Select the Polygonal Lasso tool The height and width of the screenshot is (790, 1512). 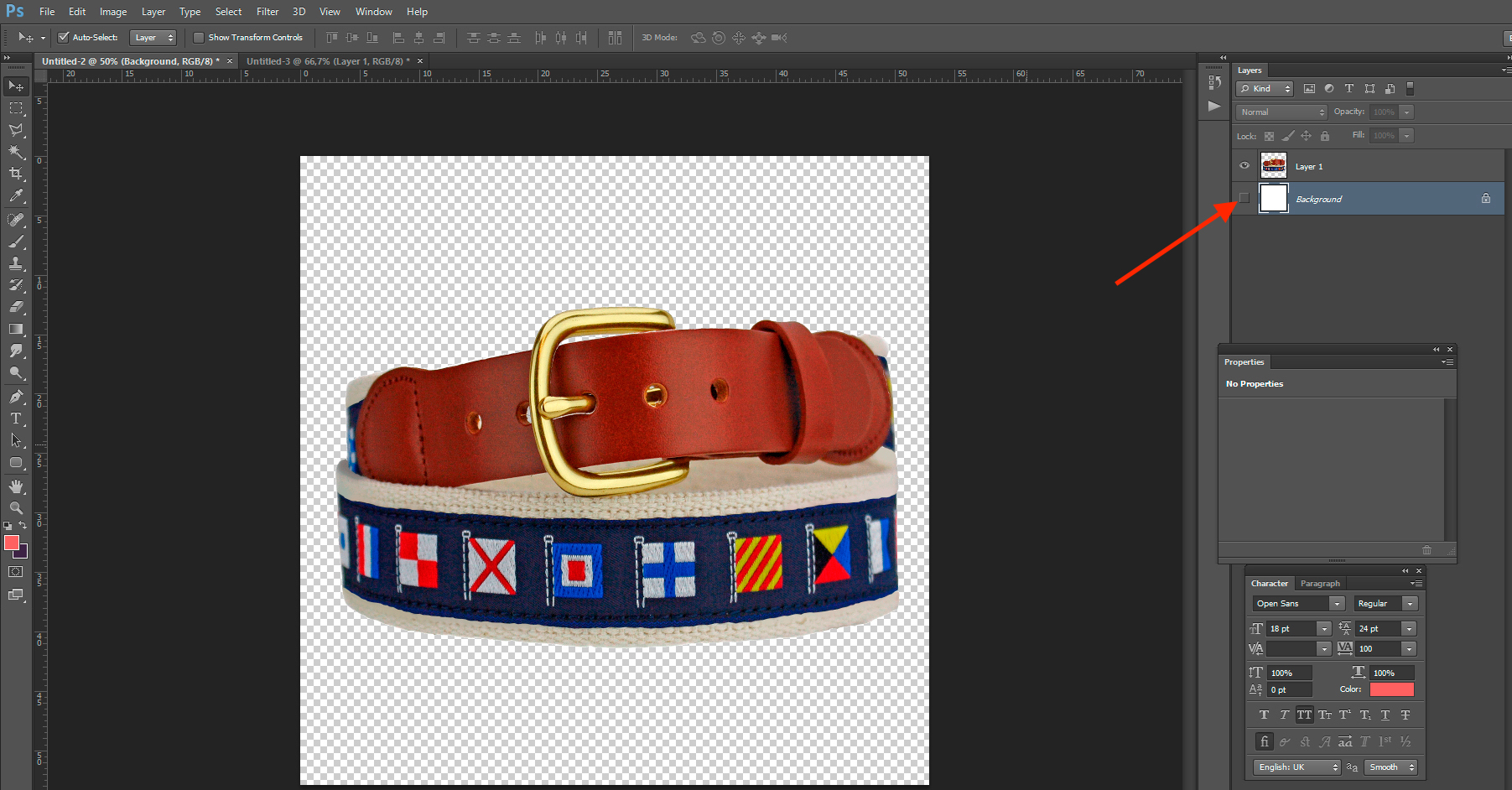tap(16, 130)
